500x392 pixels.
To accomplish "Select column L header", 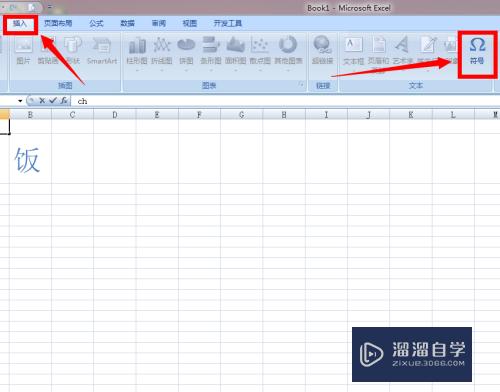I will point(453,115).
